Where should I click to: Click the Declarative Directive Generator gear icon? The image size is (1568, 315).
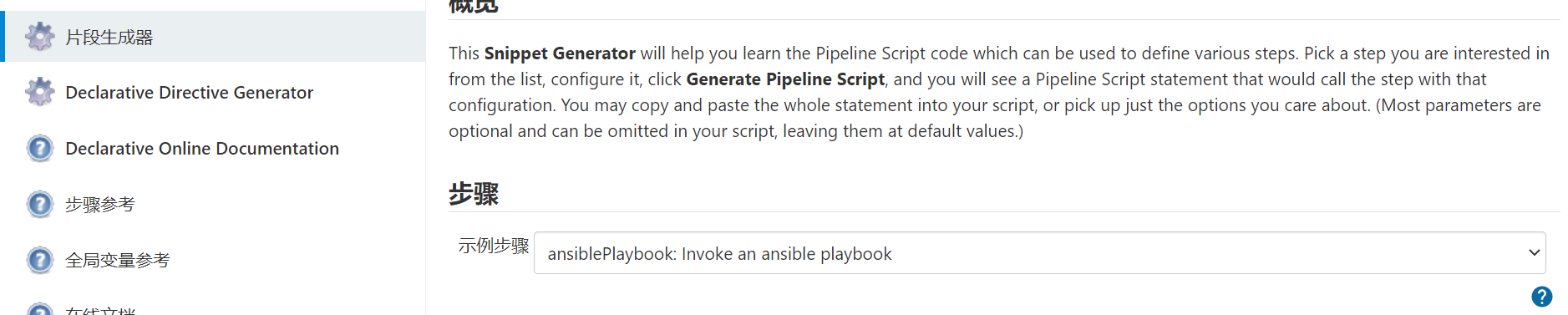[x=39, y=92]
